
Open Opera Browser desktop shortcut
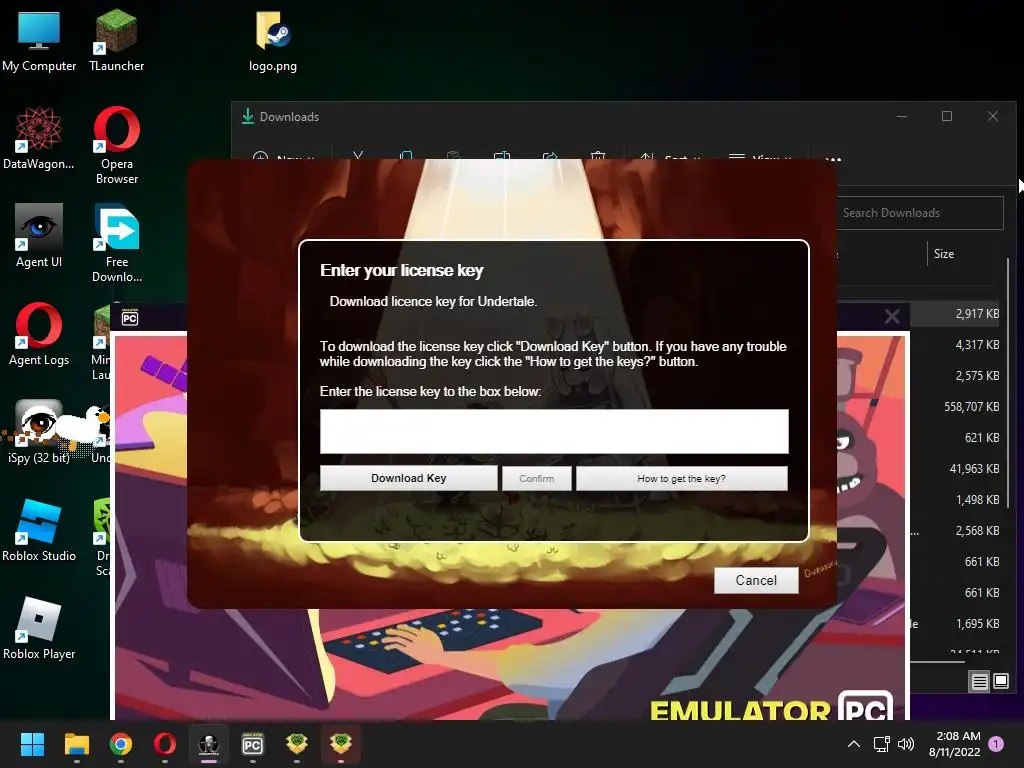tap(116, 145)
